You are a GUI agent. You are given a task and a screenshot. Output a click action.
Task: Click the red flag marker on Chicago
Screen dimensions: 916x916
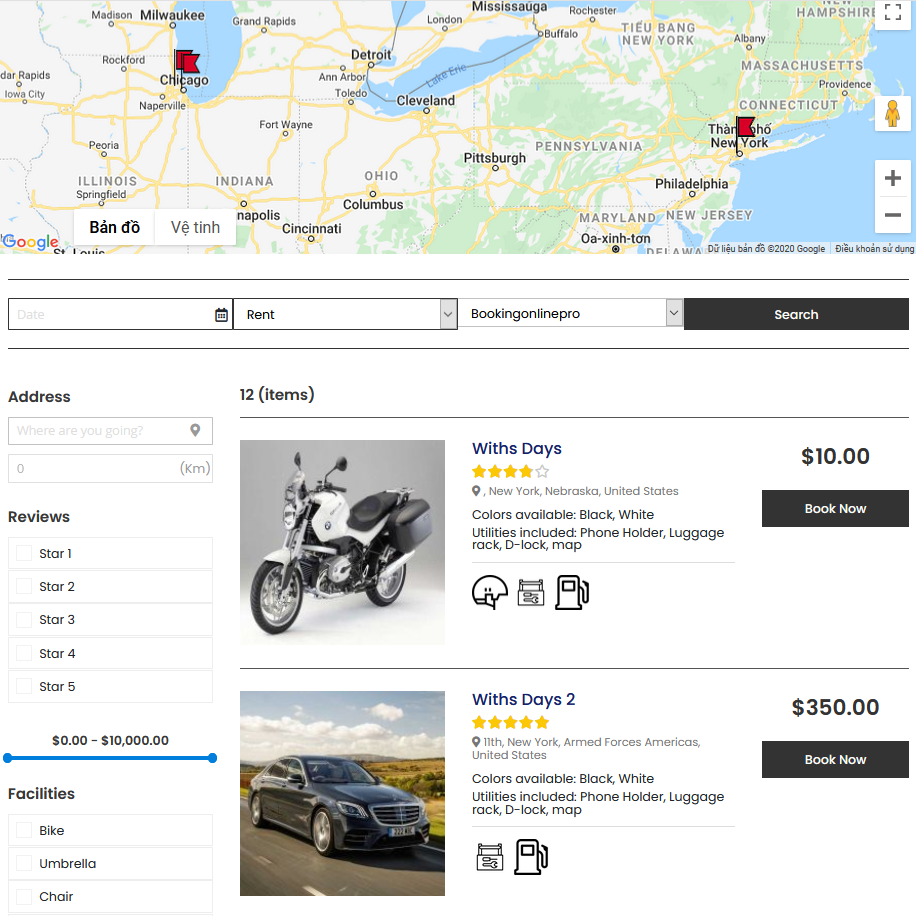(187, 63)
